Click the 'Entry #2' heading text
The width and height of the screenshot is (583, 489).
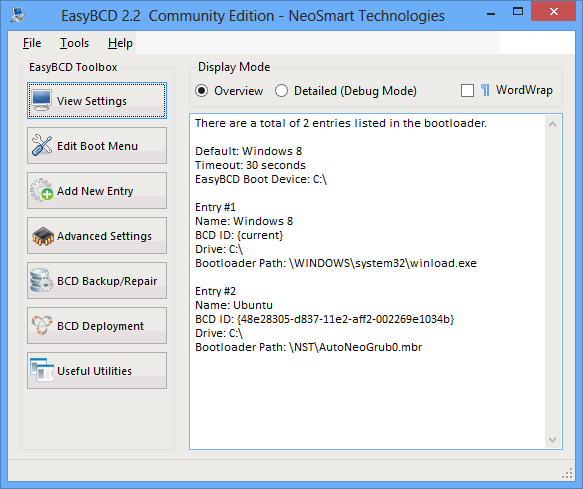coord(215,291)
